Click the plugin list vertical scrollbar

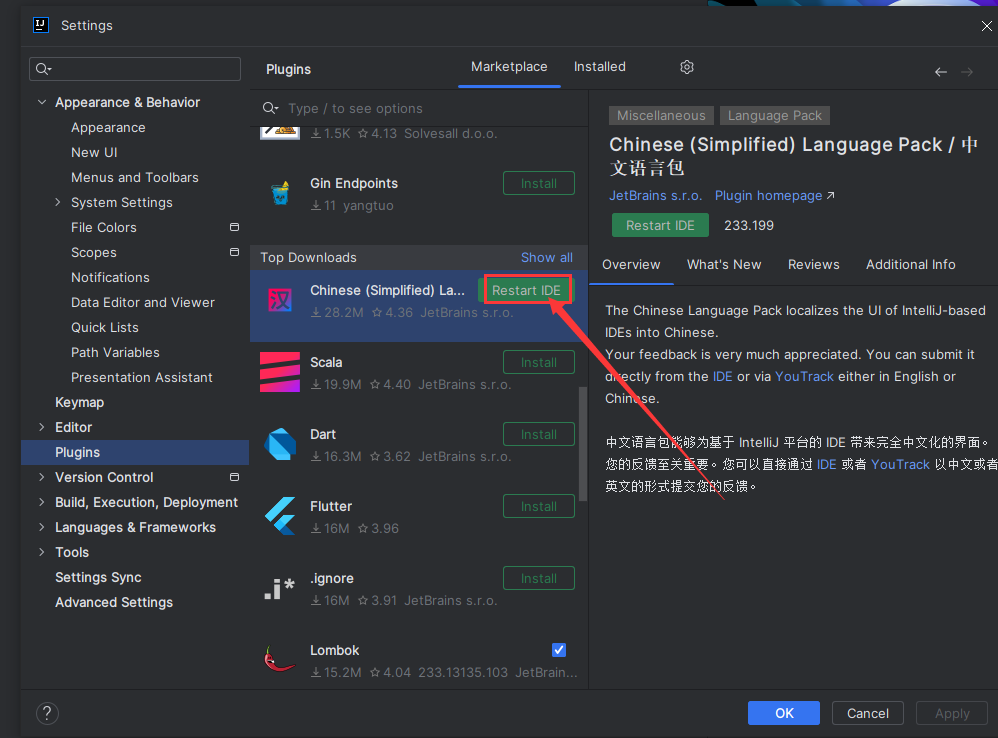(x=583, y=444)
